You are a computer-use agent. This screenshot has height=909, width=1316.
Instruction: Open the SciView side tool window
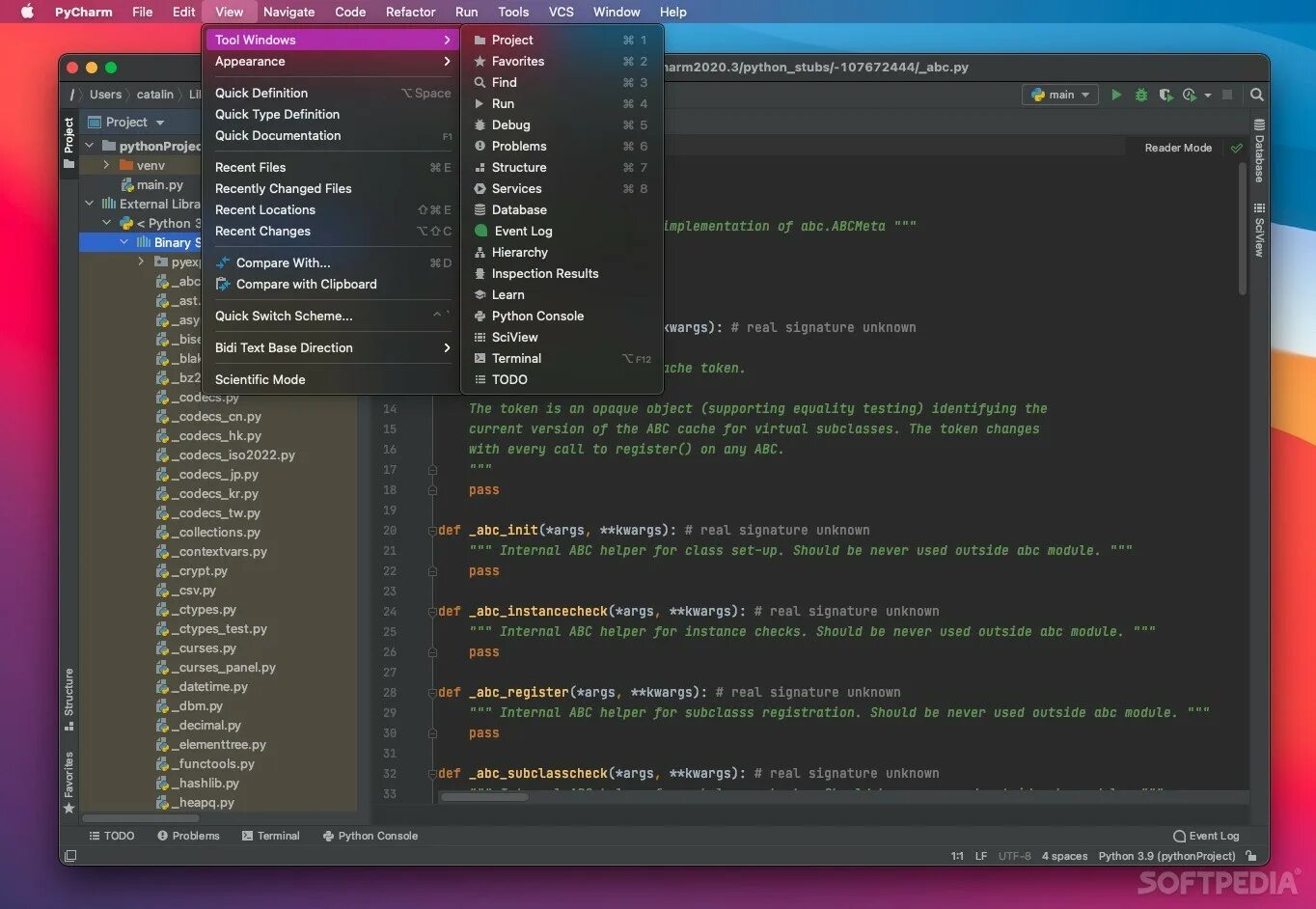click(1259, 229)
